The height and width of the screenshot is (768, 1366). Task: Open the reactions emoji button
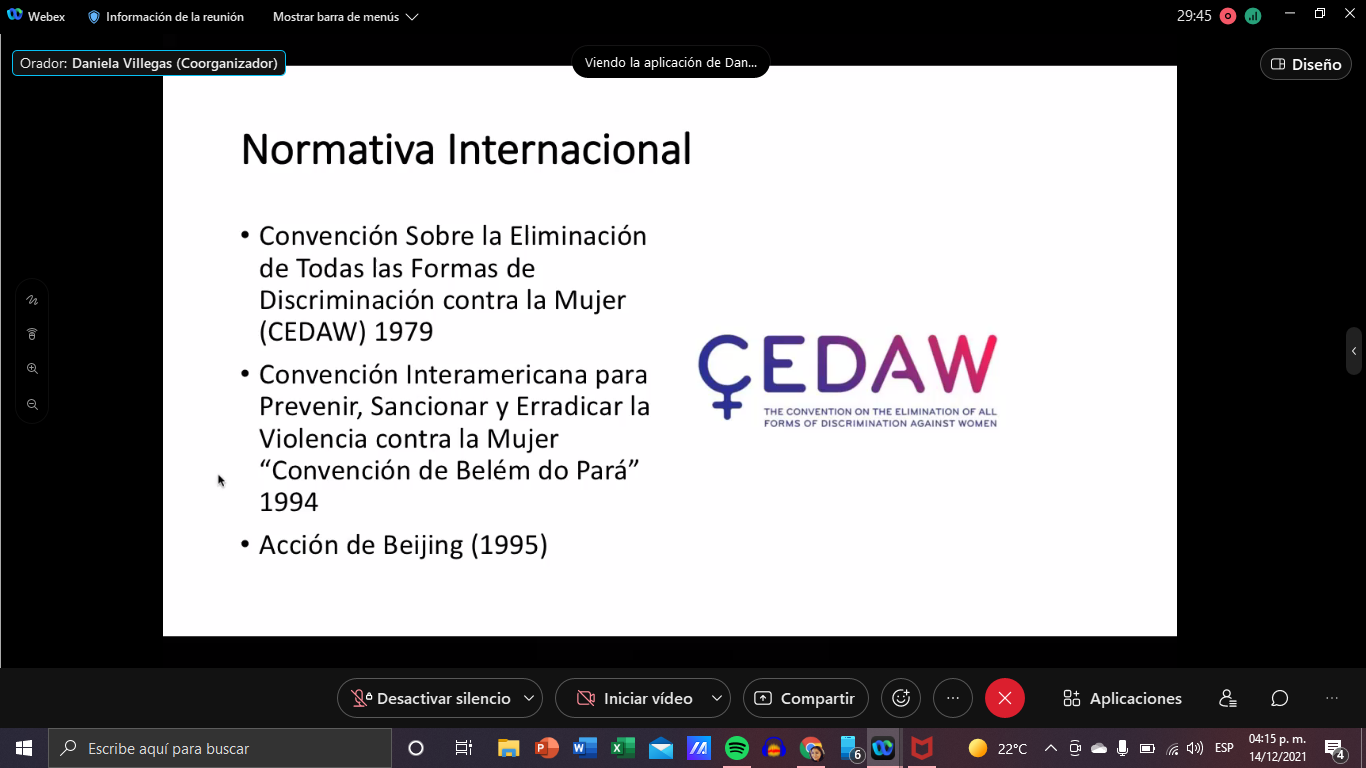901,699
